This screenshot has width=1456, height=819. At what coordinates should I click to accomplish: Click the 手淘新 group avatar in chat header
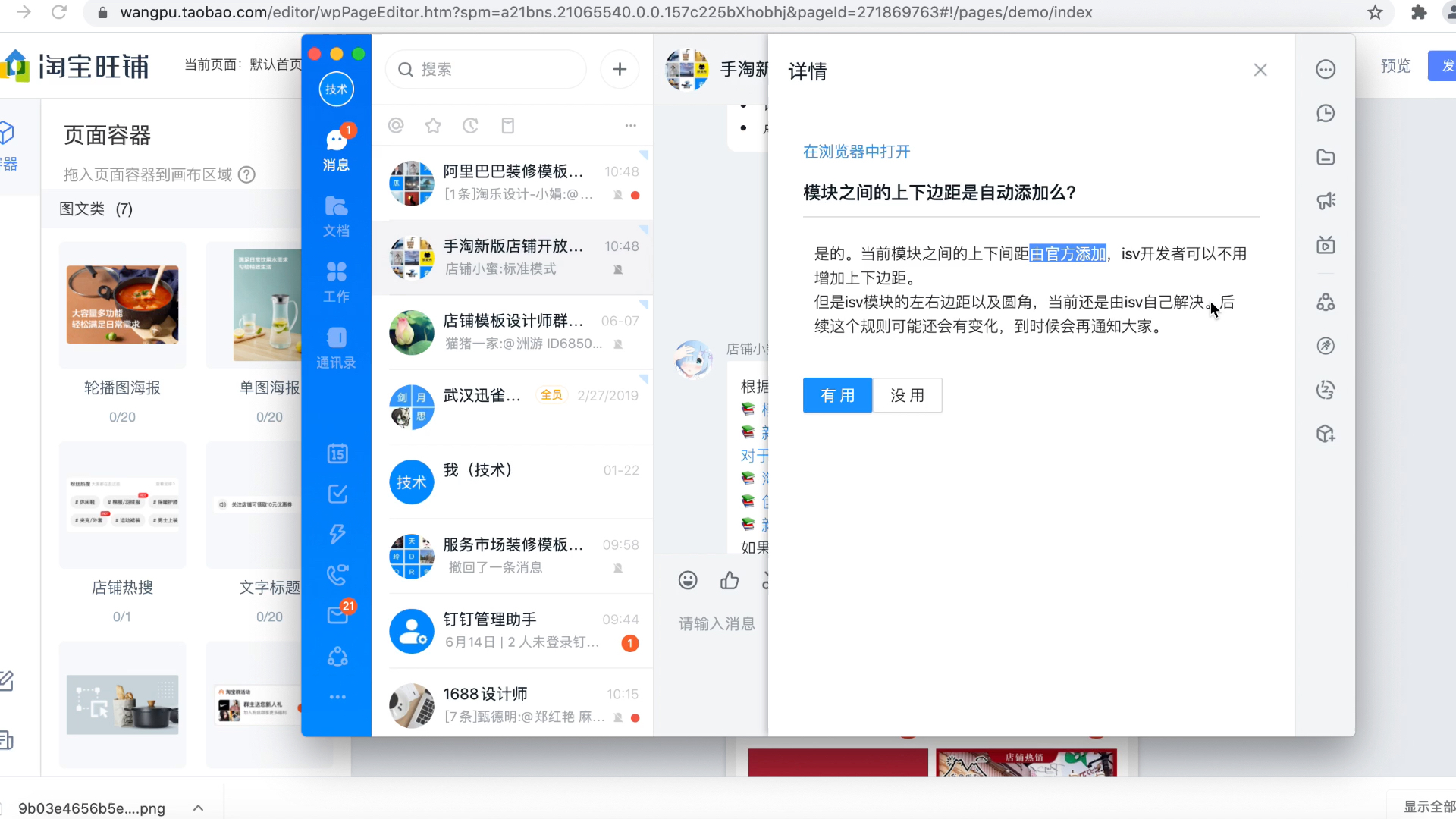coord(687,70)
